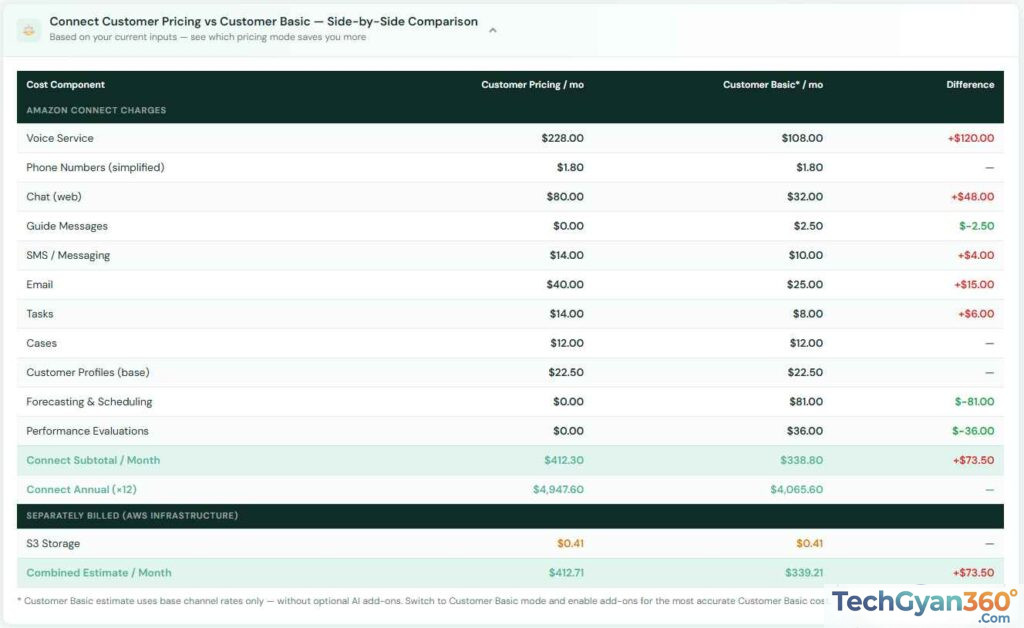The height and width of the screenshot is (628, 1024).
Task: Click the Voice Service $108.00 value
Action: (802, 138)
